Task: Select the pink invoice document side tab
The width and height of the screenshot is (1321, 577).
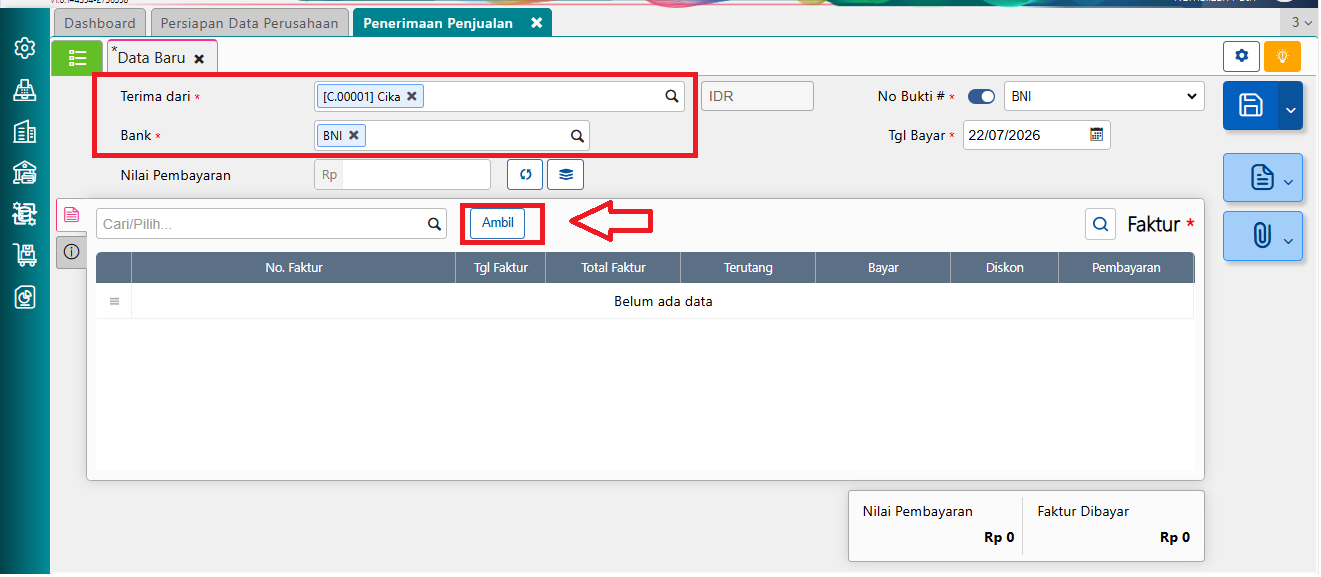Action: (71, 214)
